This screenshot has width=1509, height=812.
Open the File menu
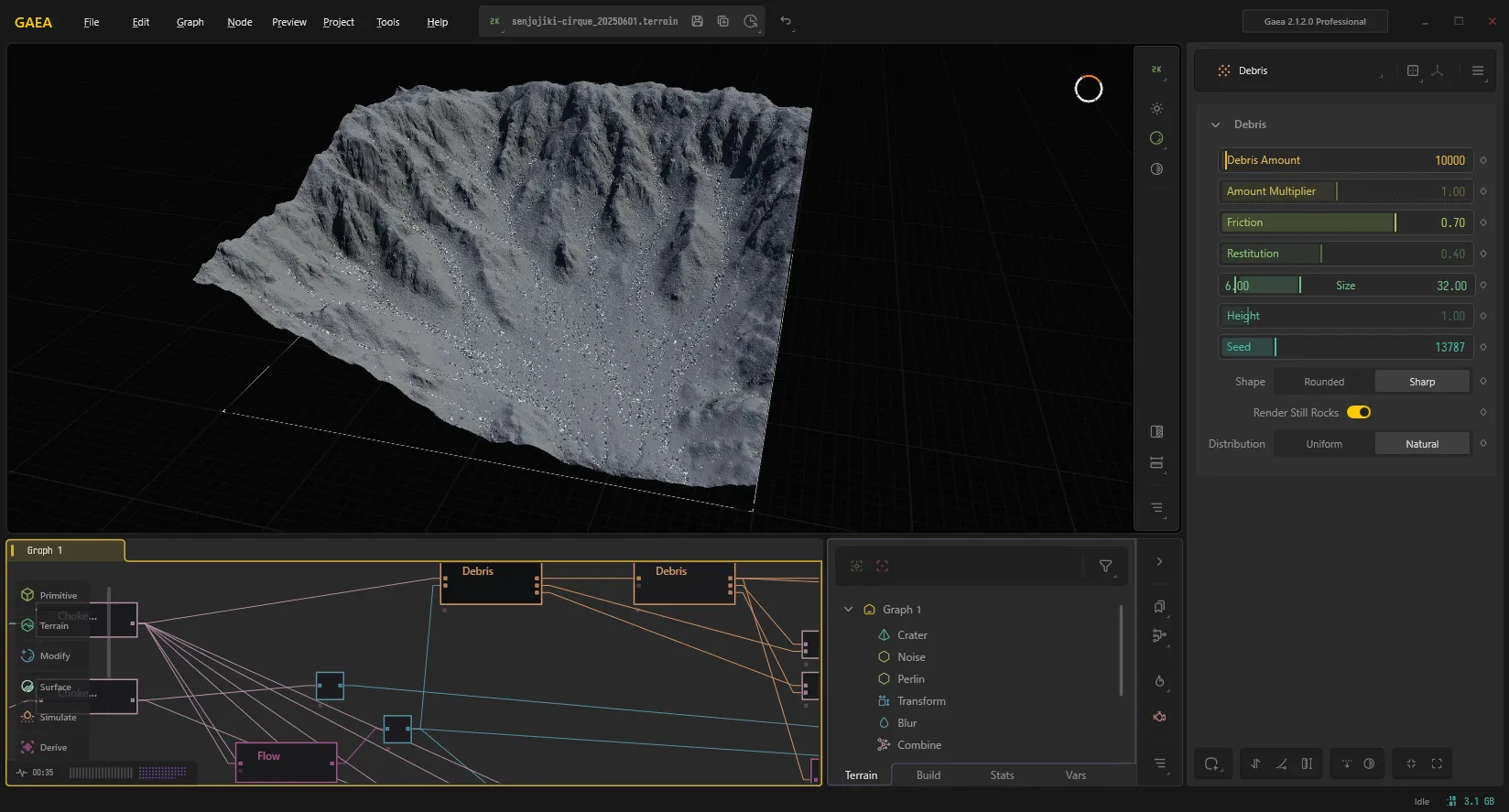click(x=92, y=22)
